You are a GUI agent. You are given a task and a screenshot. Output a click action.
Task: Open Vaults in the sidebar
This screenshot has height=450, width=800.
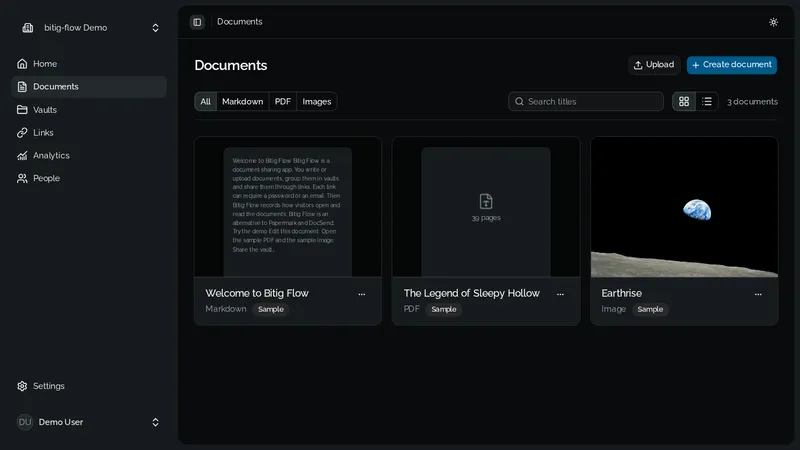coord(88,110)
